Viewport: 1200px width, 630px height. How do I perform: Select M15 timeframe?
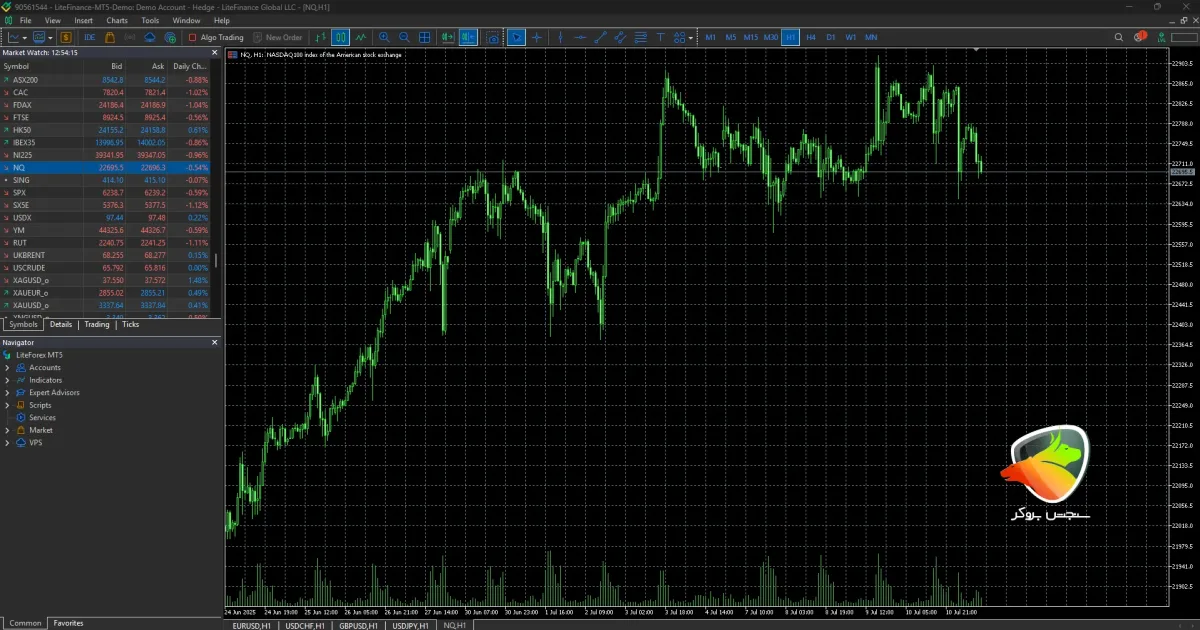click(750, 37)
